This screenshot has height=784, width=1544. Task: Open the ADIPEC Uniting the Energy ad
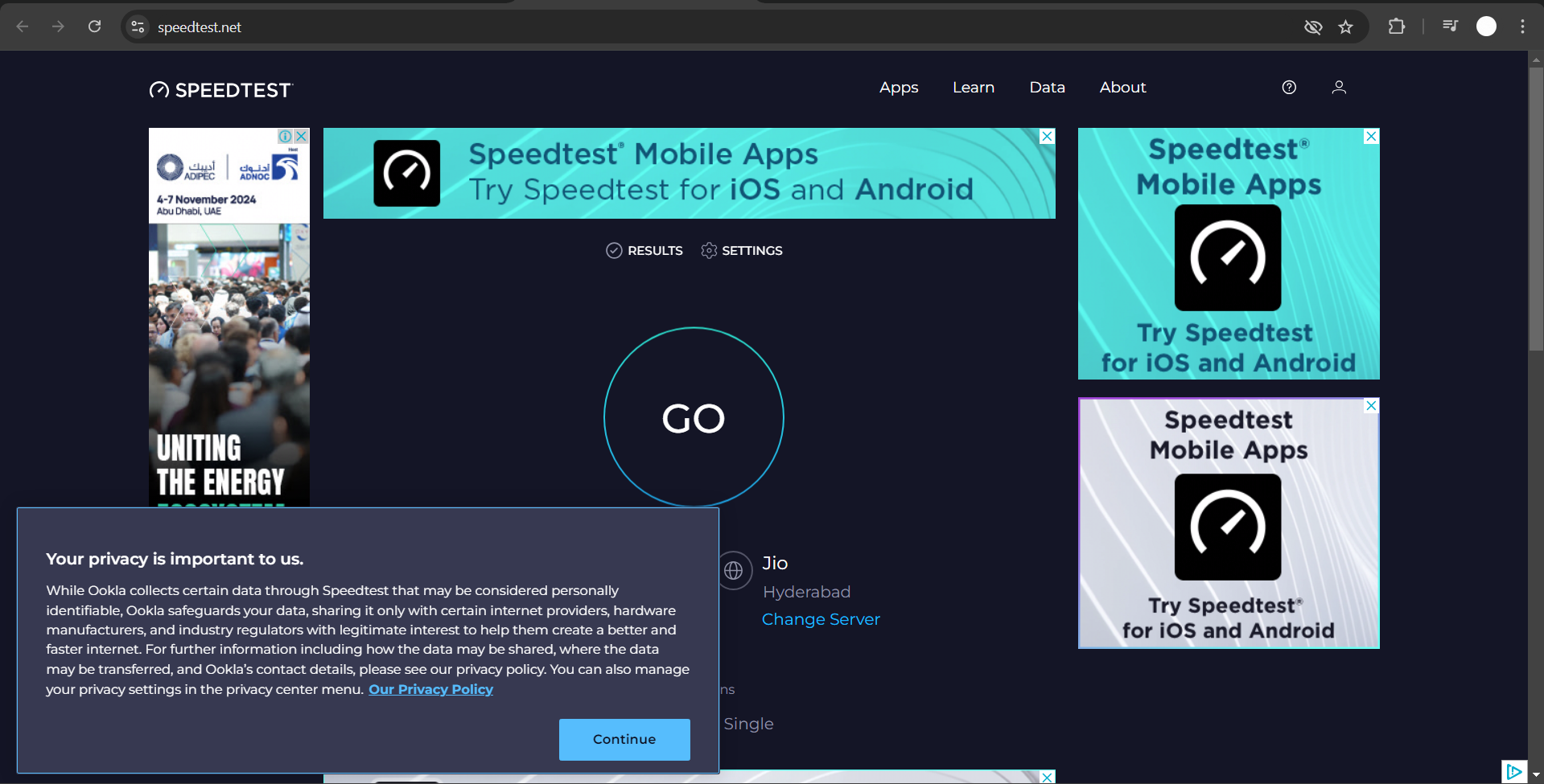[229, 318]
